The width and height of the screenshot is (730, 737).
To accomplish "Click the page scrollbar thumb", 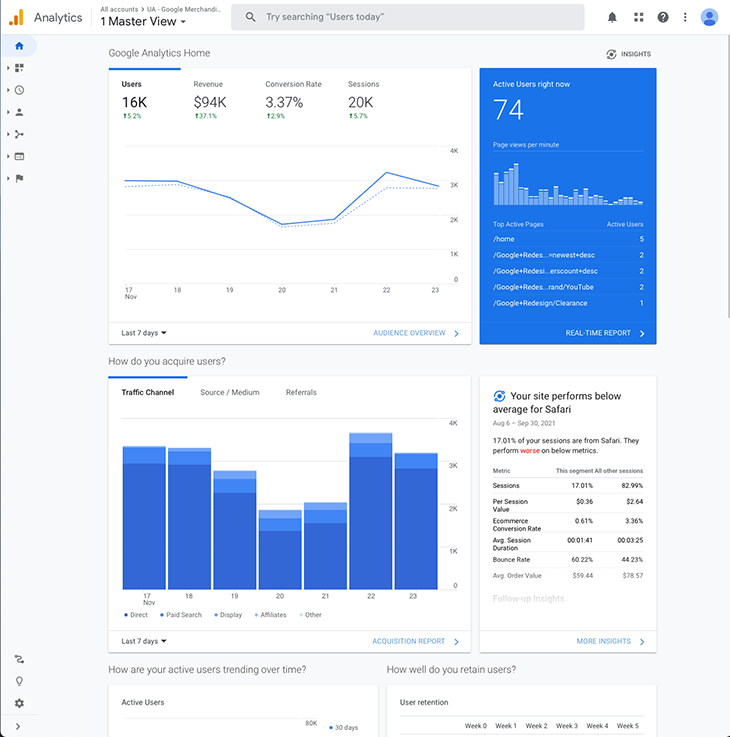I will coord(728,176).
